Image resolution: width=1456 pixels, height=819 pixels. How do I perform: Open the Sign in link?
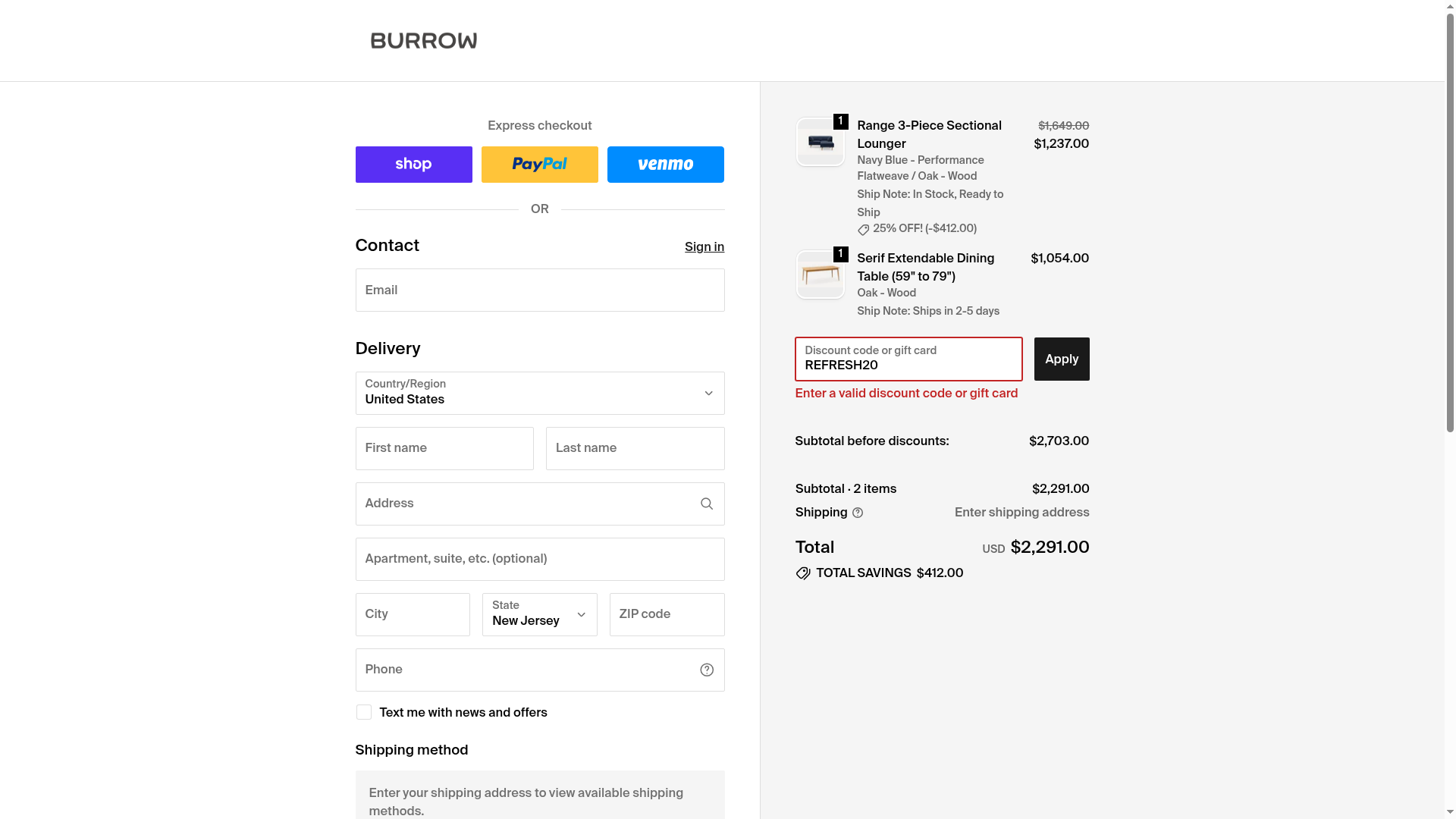[704, 247]
